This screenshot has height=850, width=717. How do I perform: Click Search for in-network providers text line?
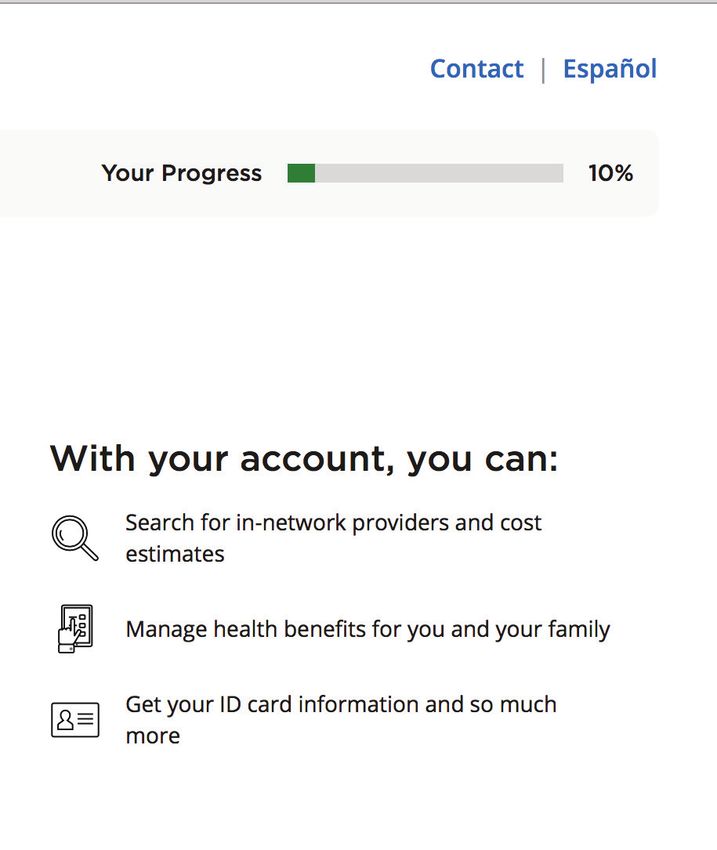coord(333,523)
